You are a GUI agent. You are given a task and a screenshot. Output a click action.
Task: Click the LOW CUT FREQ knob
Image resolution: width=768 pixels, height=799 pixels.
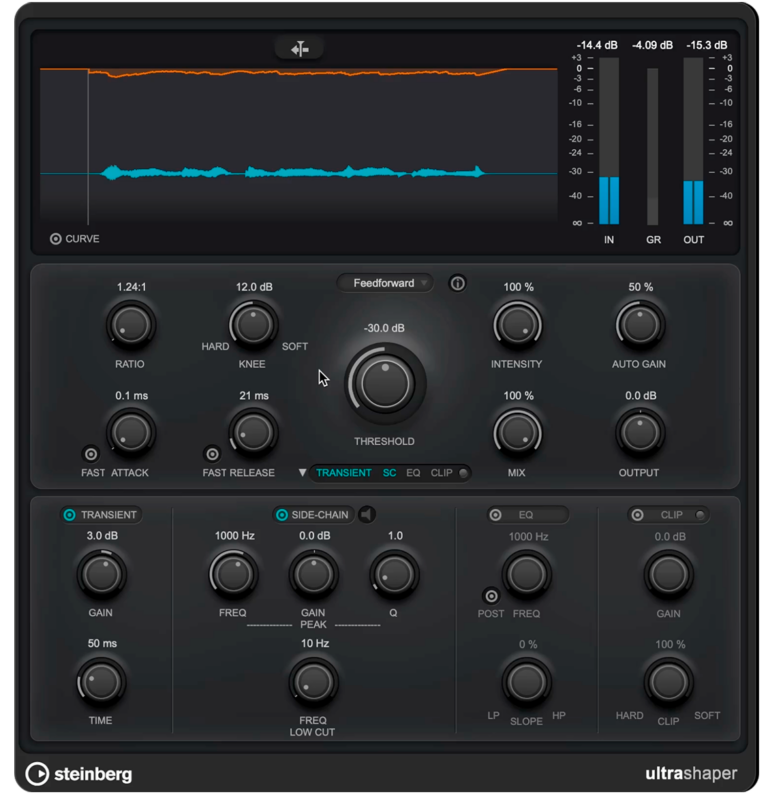(313, 682)
